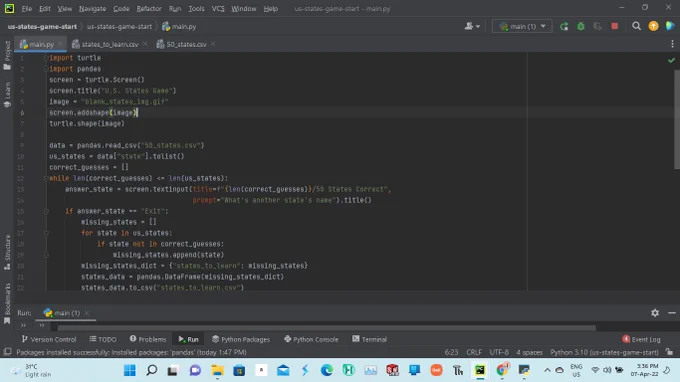Open Chrome from the taskbar
Screen dimensions: 680x382
click(502, 370)
